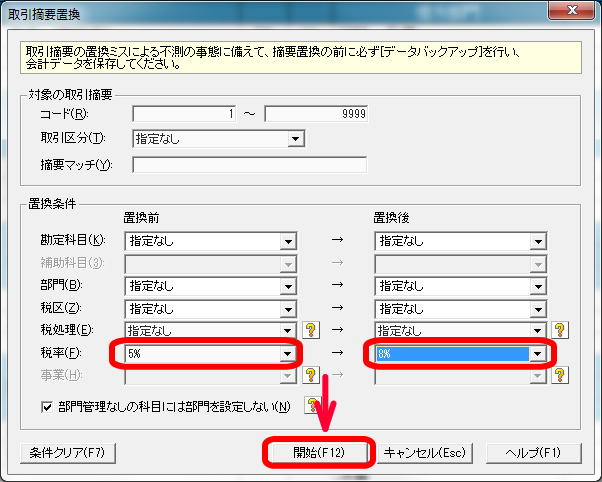Expand 部門 置換前 dropdown
This screenshot has height=482, width=602.
[288, 286]
